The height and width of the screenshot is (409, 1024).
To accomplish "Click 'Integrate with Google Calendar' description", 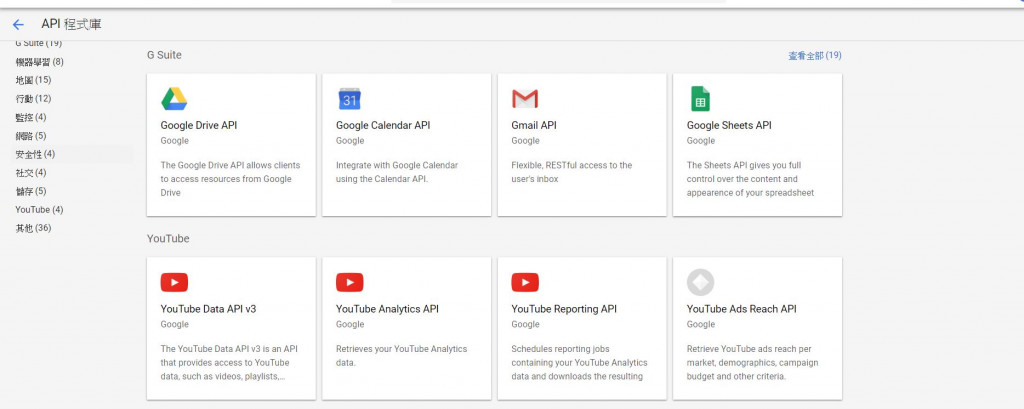I will coord(397,172).
